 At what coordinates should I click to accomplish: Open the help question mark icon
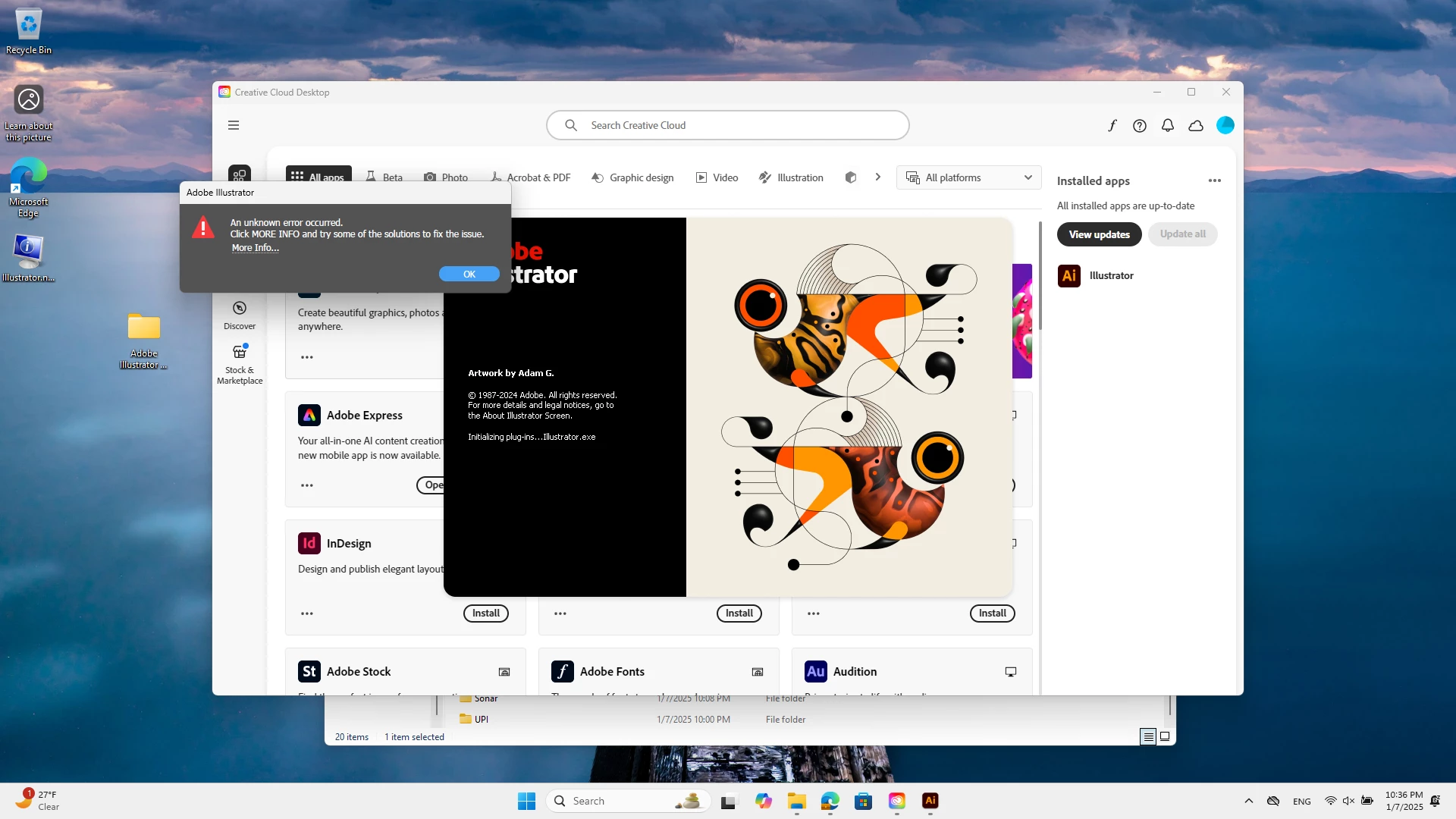1140,126
